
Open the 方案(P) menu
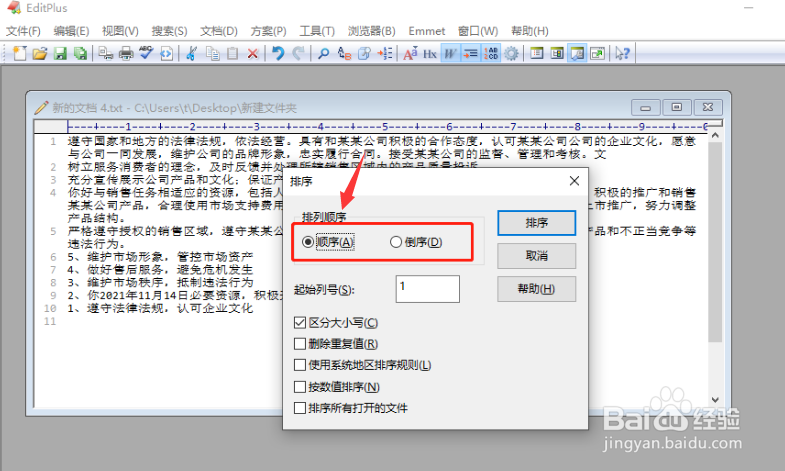click(x=268, y=31)
